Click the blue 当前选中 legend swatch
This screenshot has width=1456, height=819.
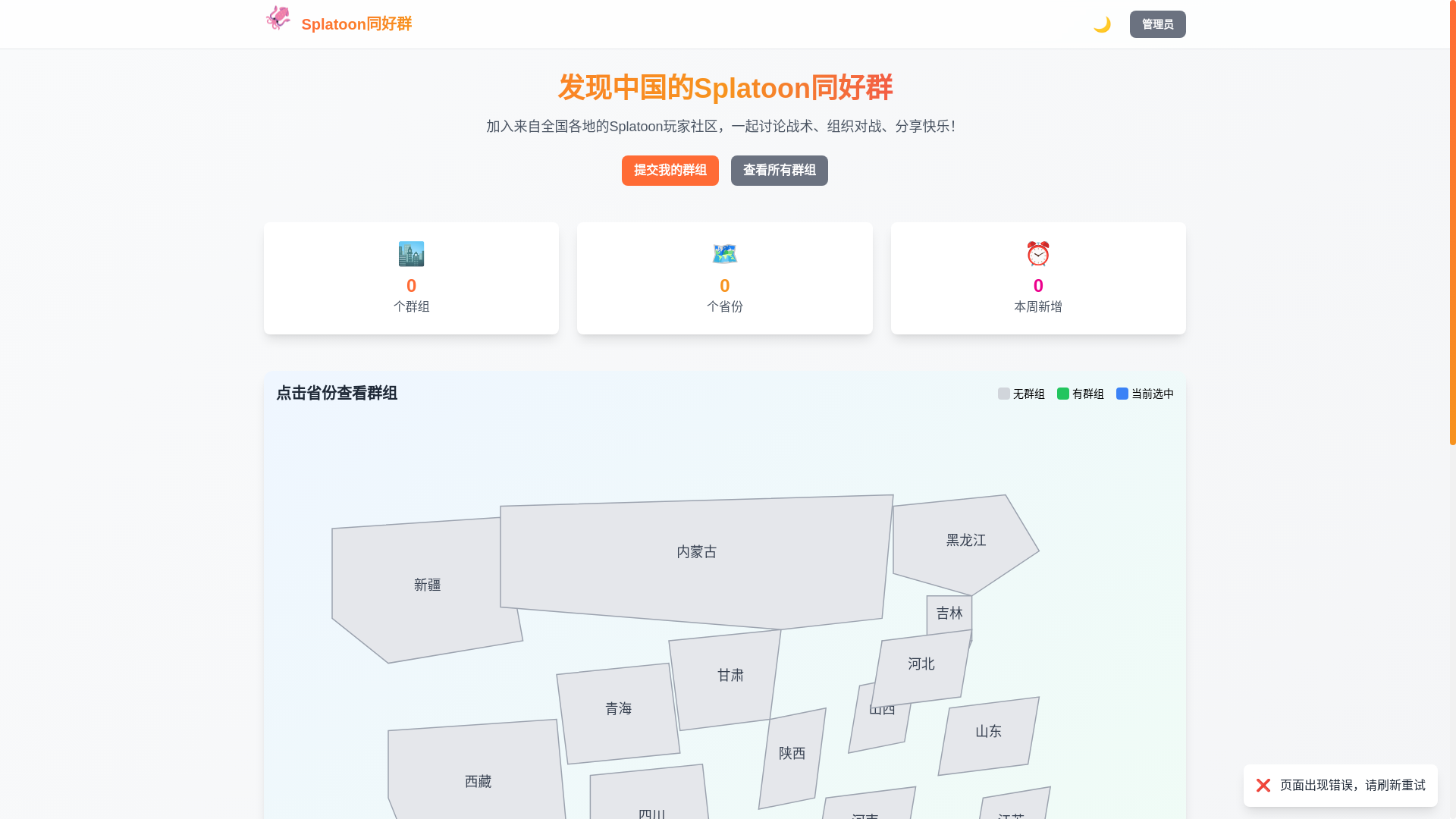pos(1122,394)
